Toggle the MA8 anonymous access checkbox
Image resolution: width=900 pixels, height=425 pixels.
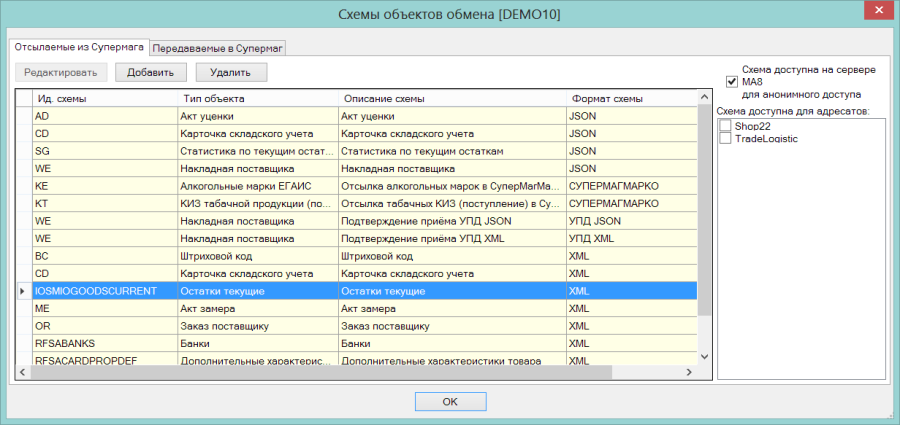click(x=731, y=82)
